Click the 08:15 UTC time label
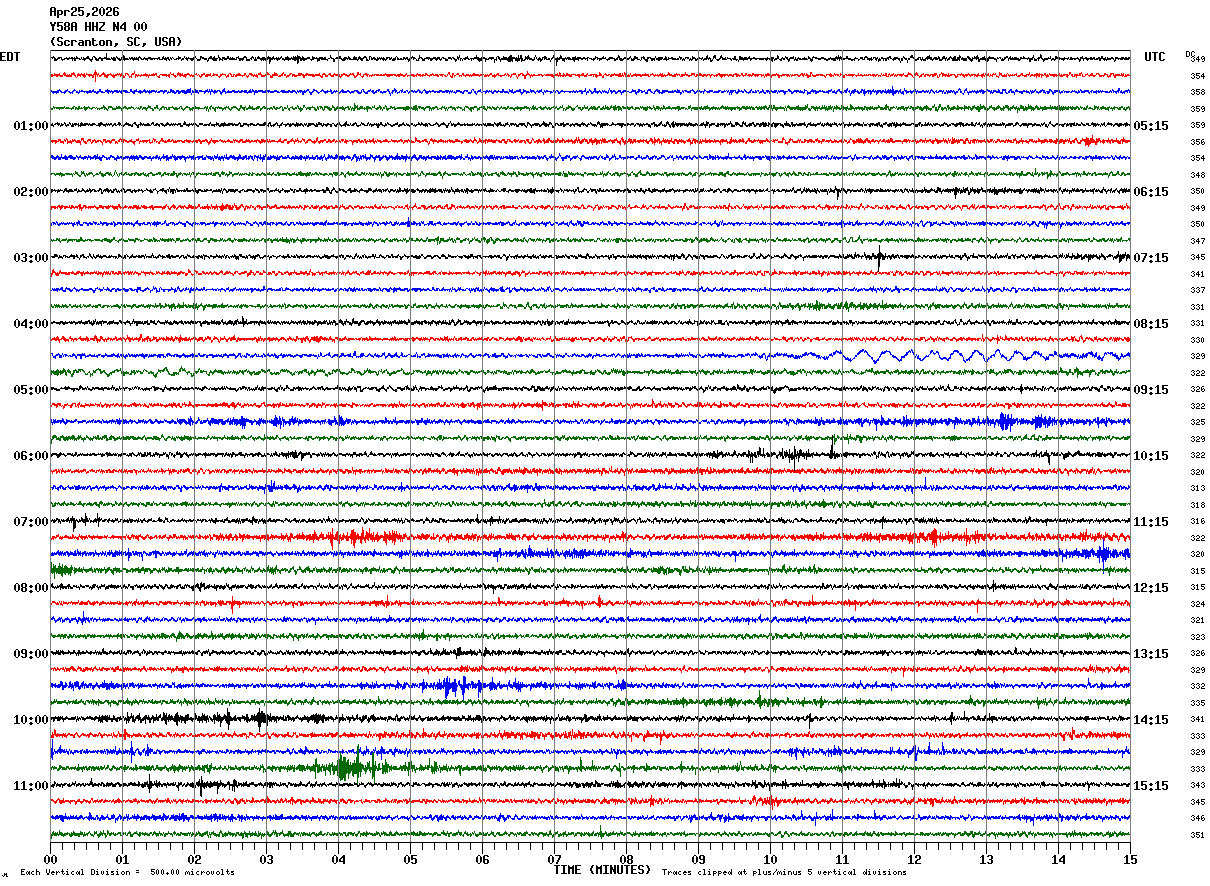The height and width of the screenshot is (886, 1210). [1151, 324]
